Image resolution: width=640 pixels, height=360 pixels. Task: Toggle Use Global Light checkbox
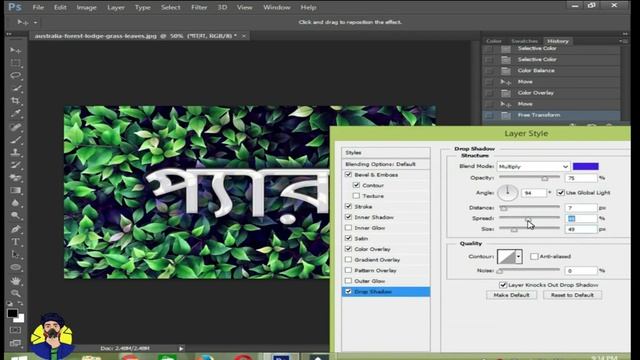[x=560, y=192]
